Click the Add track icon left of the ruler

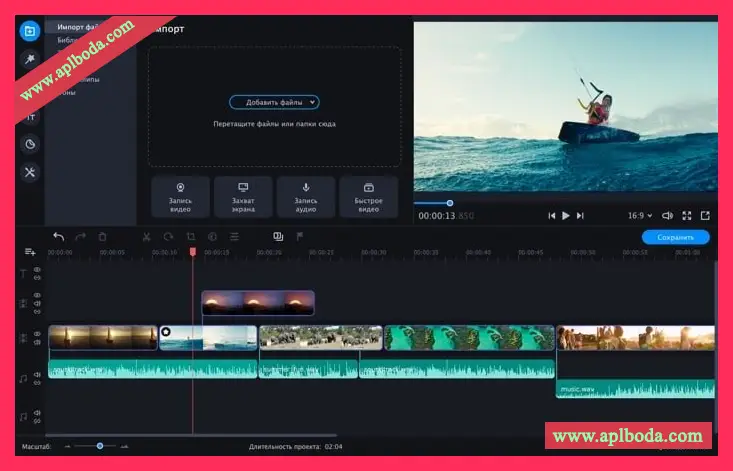[x=30, y=252]
